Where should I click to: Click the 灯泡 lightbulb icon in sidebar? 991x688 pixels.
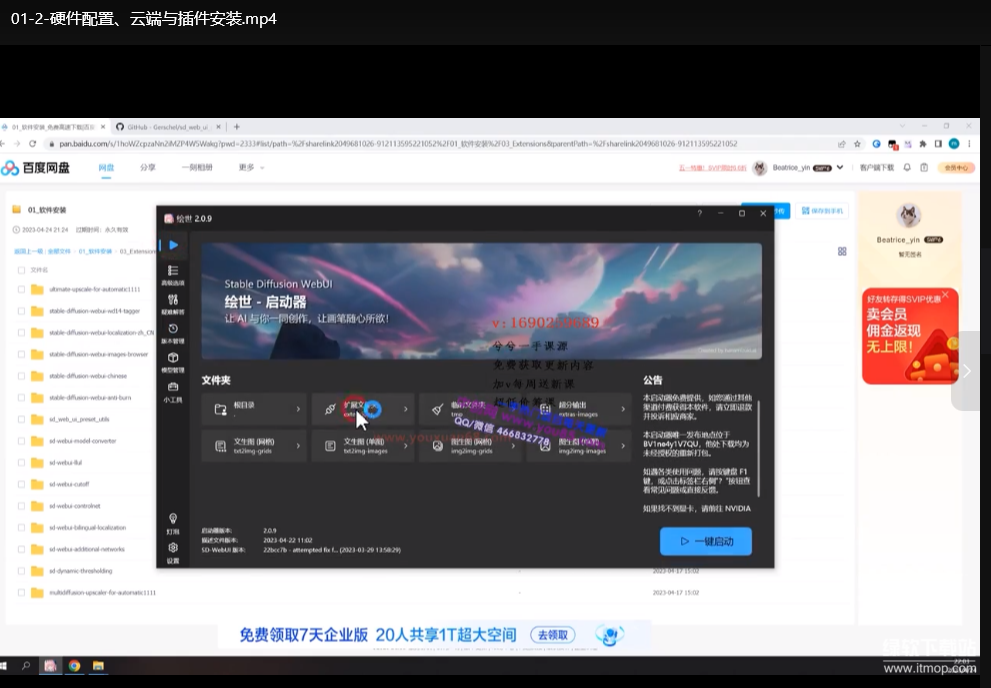(x=173, y=523)
